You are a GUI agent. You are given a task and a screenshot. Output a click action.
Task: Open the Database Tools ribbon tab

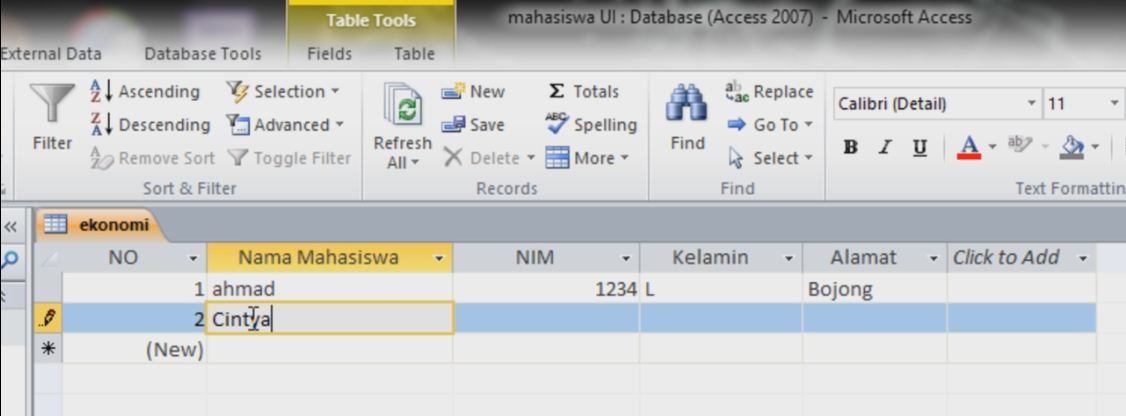(x=203, y=54)
